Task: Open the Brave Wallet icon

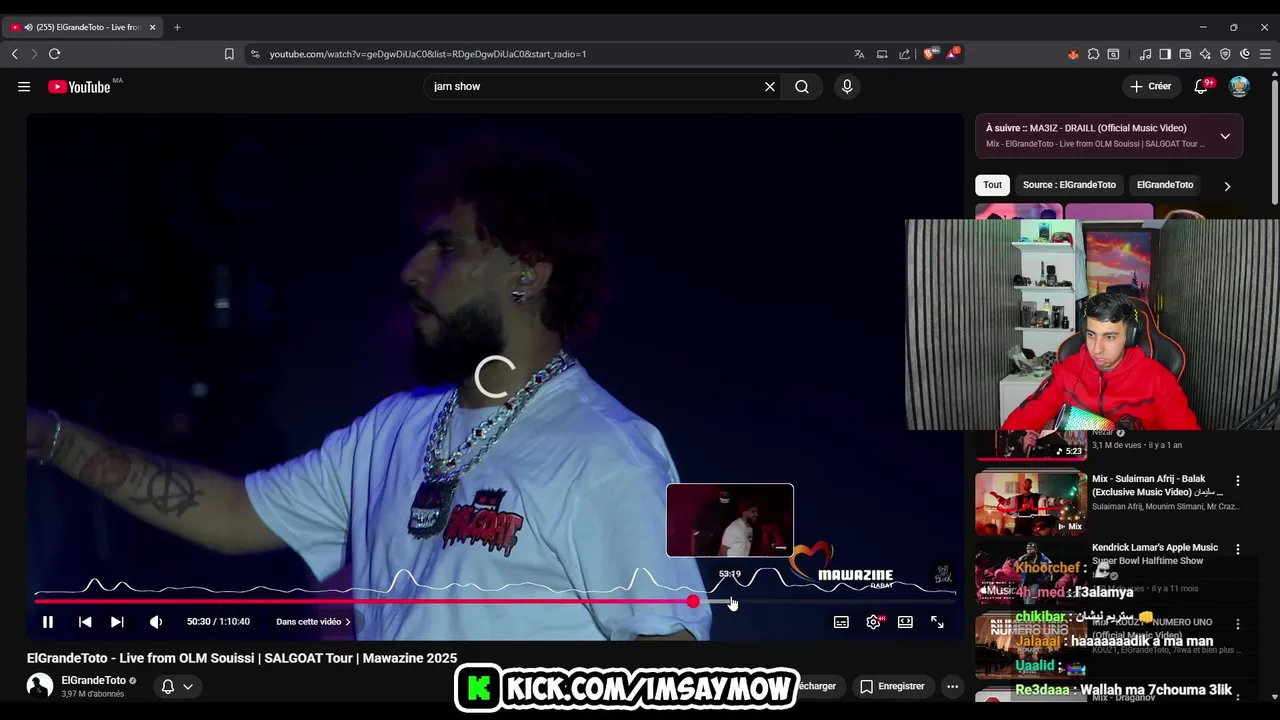Action: coord(1185,54)
